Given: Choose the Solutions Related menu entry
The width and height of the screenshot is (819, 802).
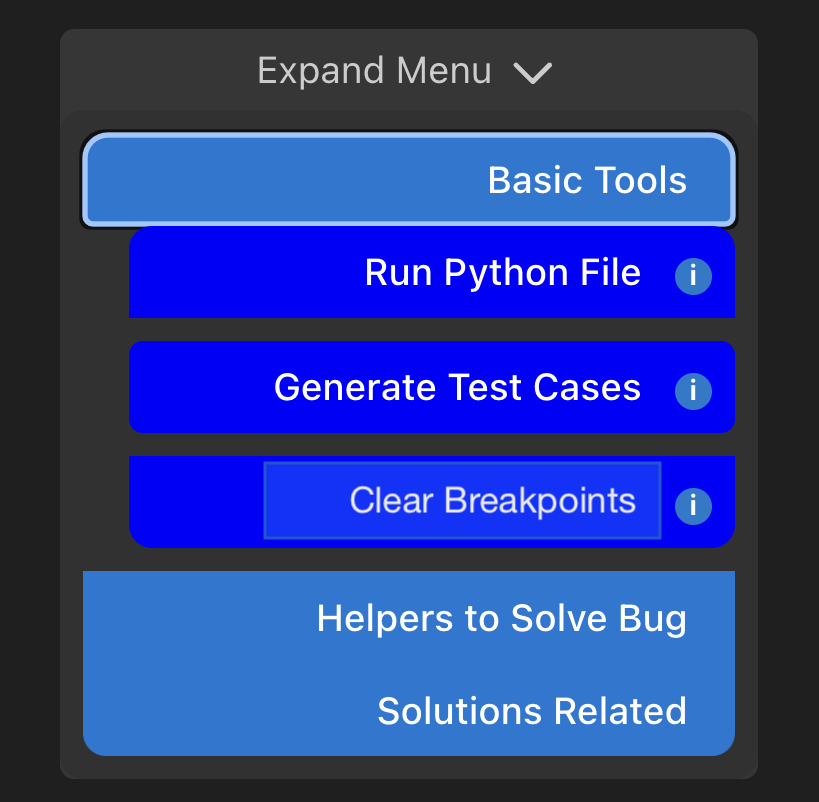Looking at the screenshot, I should click(x=531, y=711).
